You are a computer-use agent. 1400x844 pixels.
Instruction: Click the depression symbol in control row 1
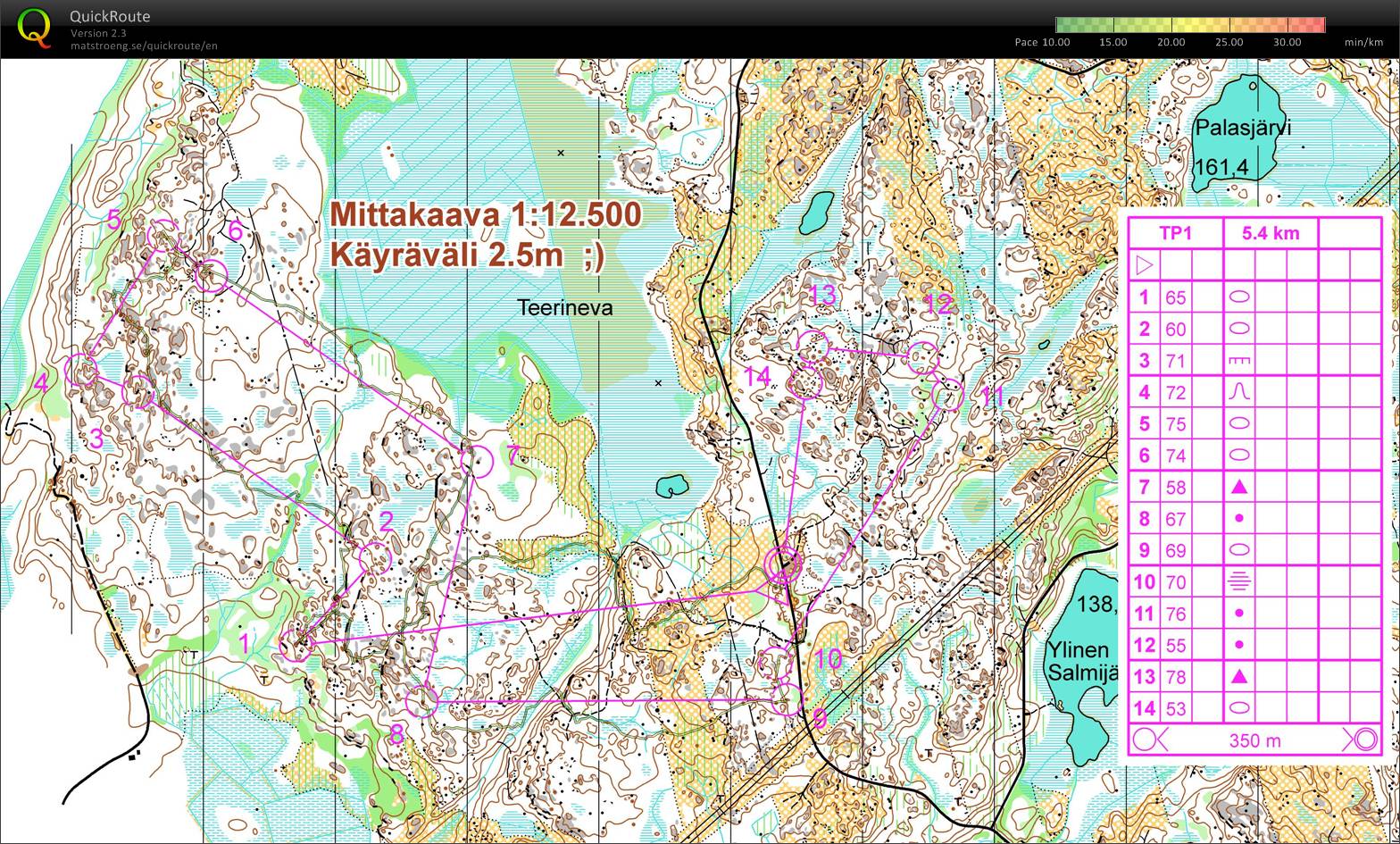click(x=1238, y=297)
